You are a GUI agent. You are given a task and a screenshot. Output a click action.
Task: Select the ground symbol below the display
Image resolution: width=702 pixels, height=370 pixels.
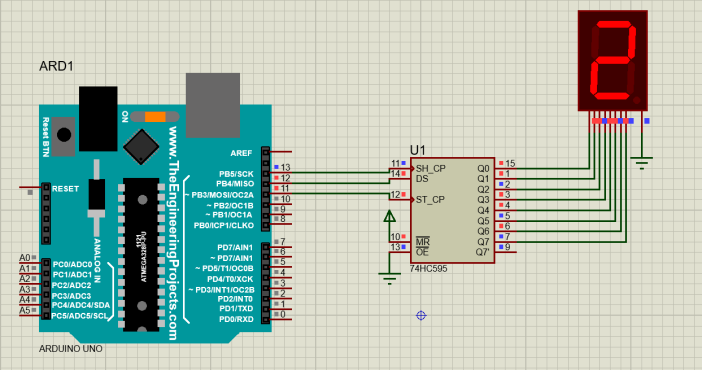[642, 162]
